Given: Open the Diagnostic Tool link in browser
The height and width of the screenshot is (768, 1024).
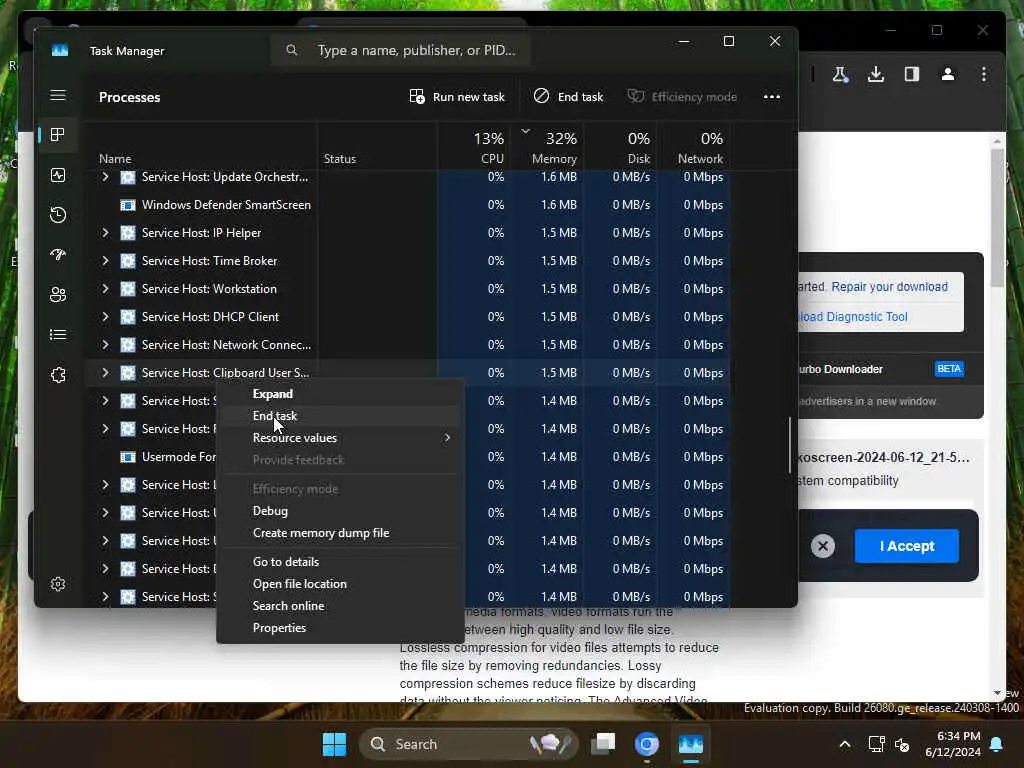Looking at the screenshot, I should (853, 317).
